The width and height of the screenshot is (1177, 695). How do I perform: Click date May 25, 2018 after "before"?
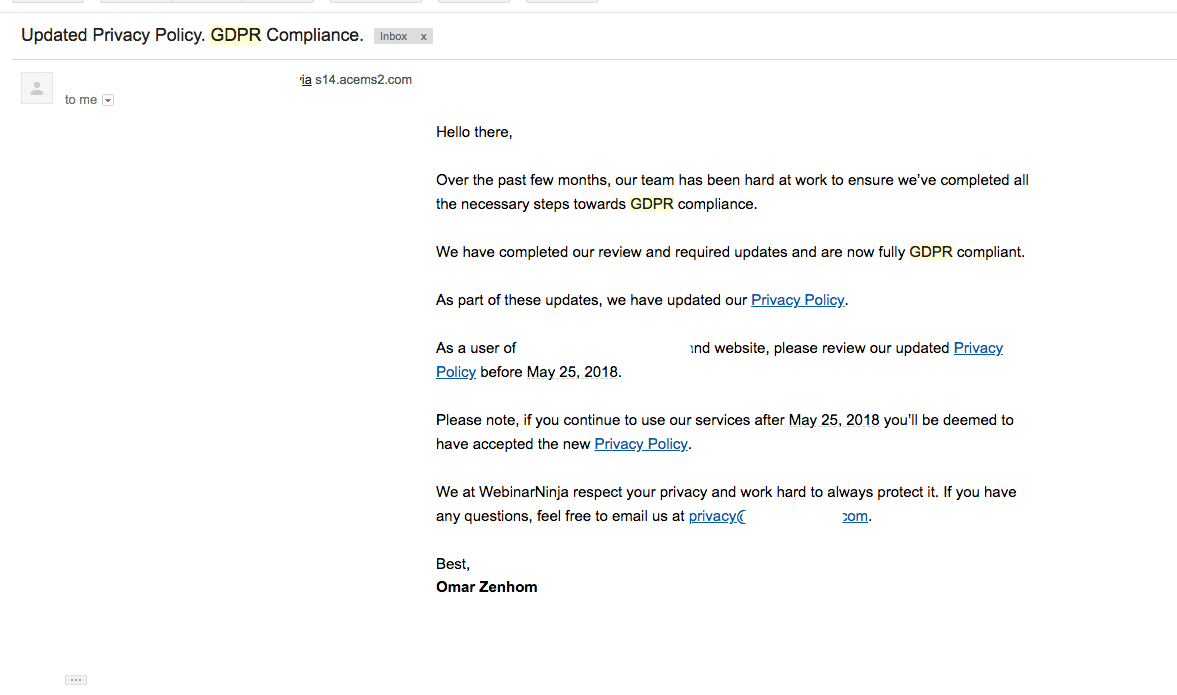[573, 372]
